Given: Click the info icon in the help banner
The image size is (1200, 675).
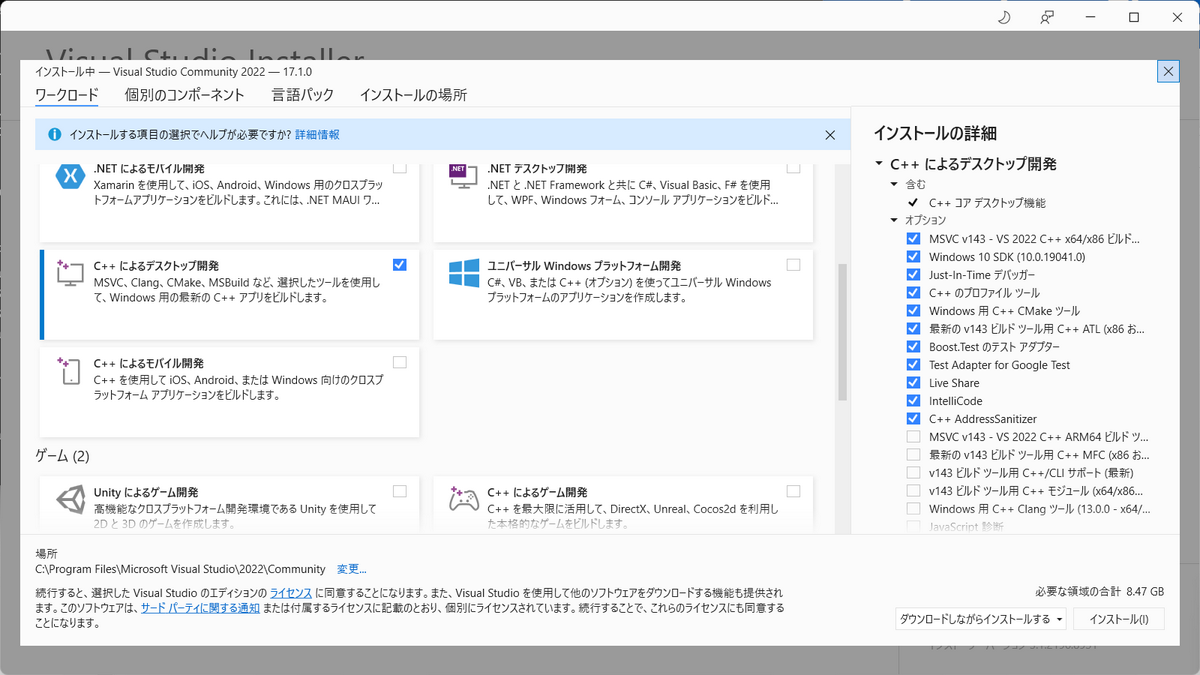Looking at the screenshot, I should click(x=54, y=134).
